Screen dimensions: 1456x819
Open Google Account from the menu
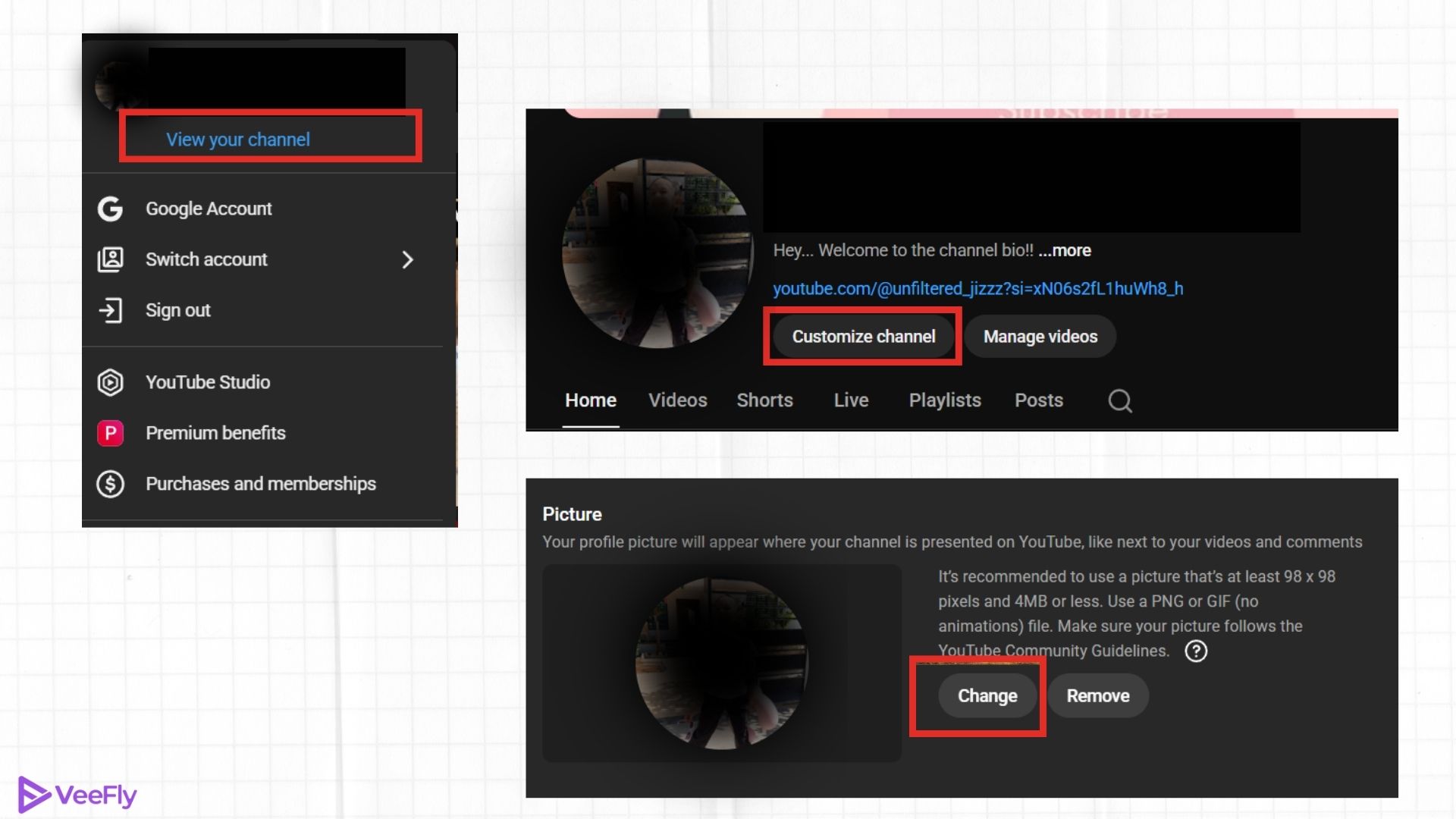click(209, 208)
